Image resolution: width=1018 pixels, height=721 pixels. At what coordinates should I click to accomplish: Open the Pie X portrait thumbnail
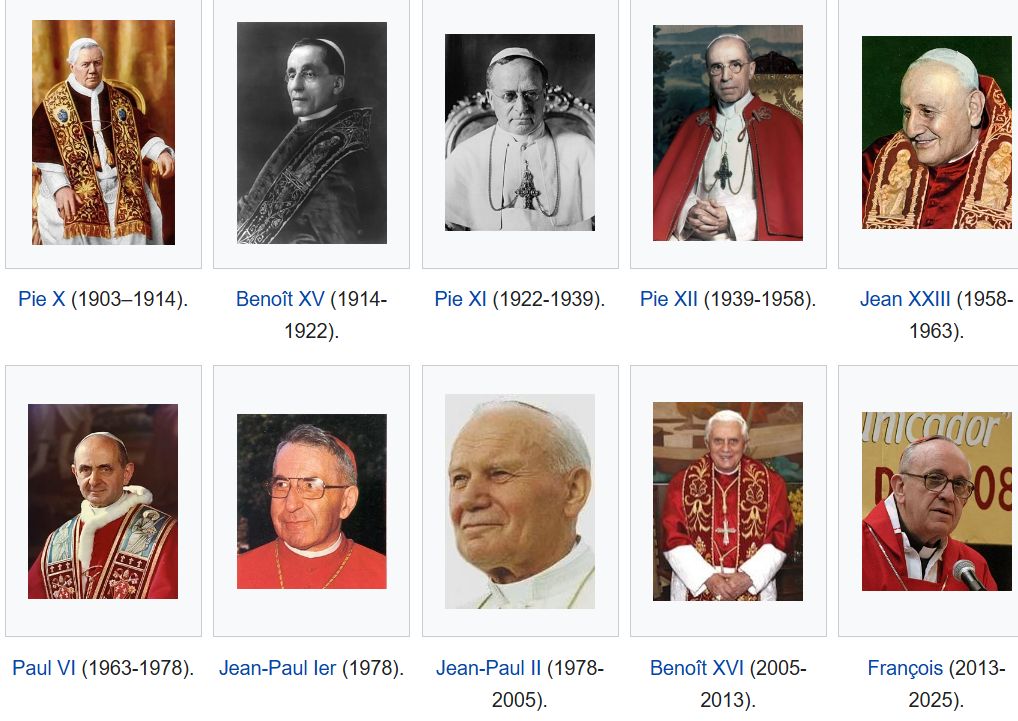[103, 132]
